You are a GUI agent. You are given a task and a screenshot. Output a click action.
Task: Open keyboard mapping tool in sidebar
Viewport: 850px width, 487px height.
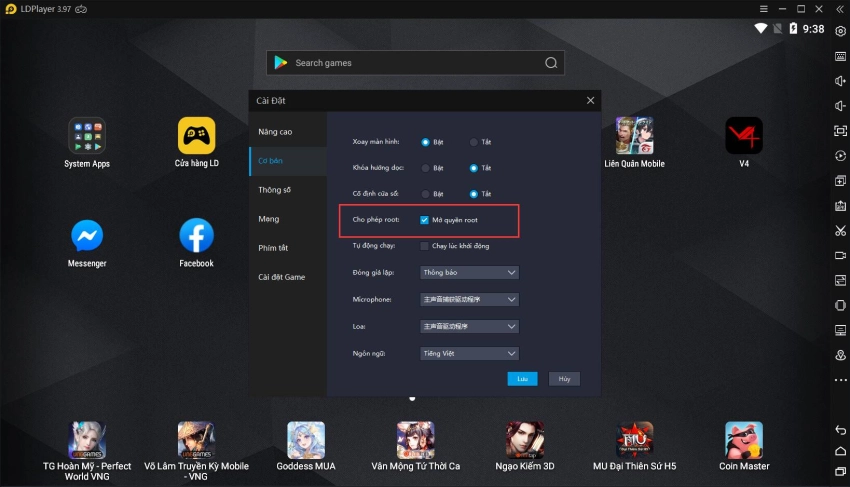tap(840, 56)
